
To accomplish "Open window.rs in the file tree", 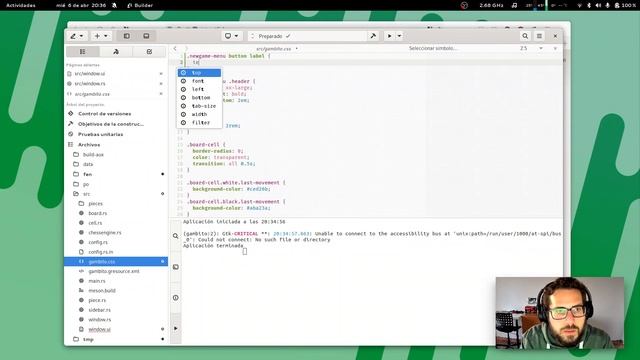I will click(x=100, y=320).
